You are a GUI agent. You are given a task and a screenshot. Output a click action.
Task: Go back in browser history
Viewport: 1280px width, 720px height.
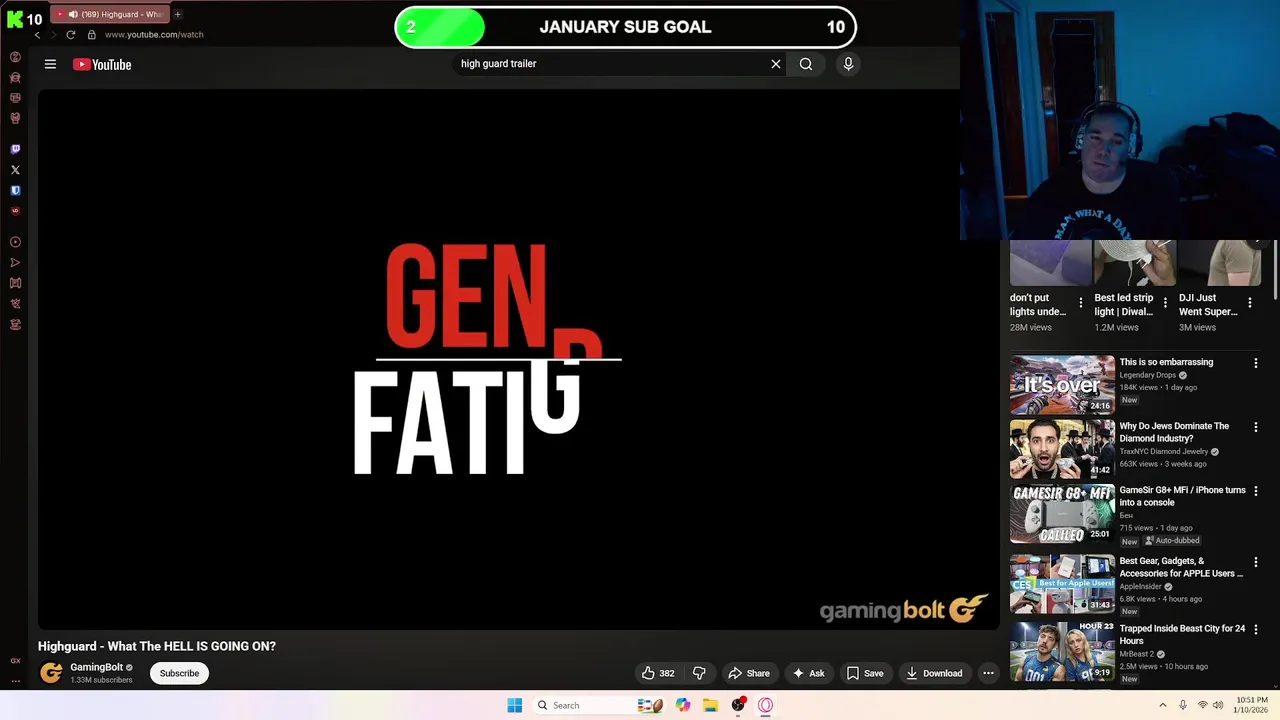pos(37,35)
